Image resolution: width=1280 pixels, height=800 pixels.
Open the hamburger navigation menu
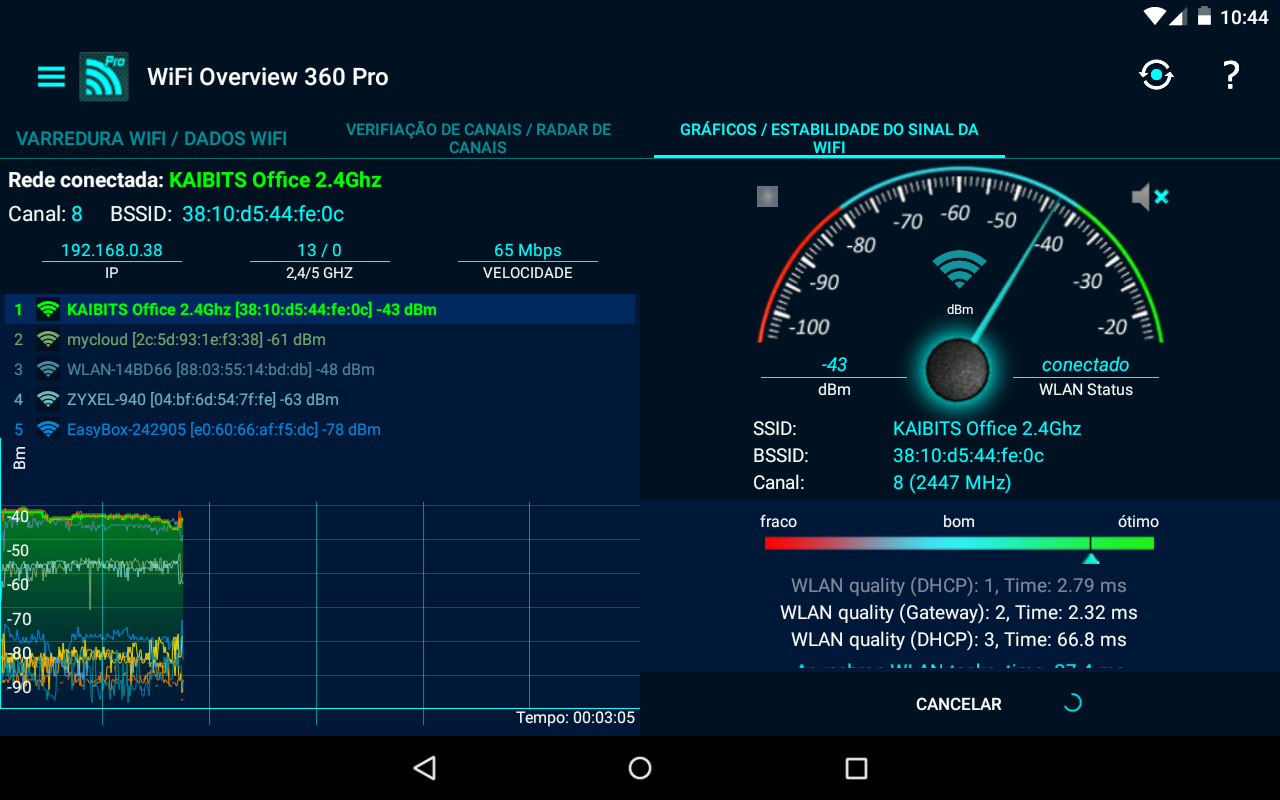coord(51,77)
